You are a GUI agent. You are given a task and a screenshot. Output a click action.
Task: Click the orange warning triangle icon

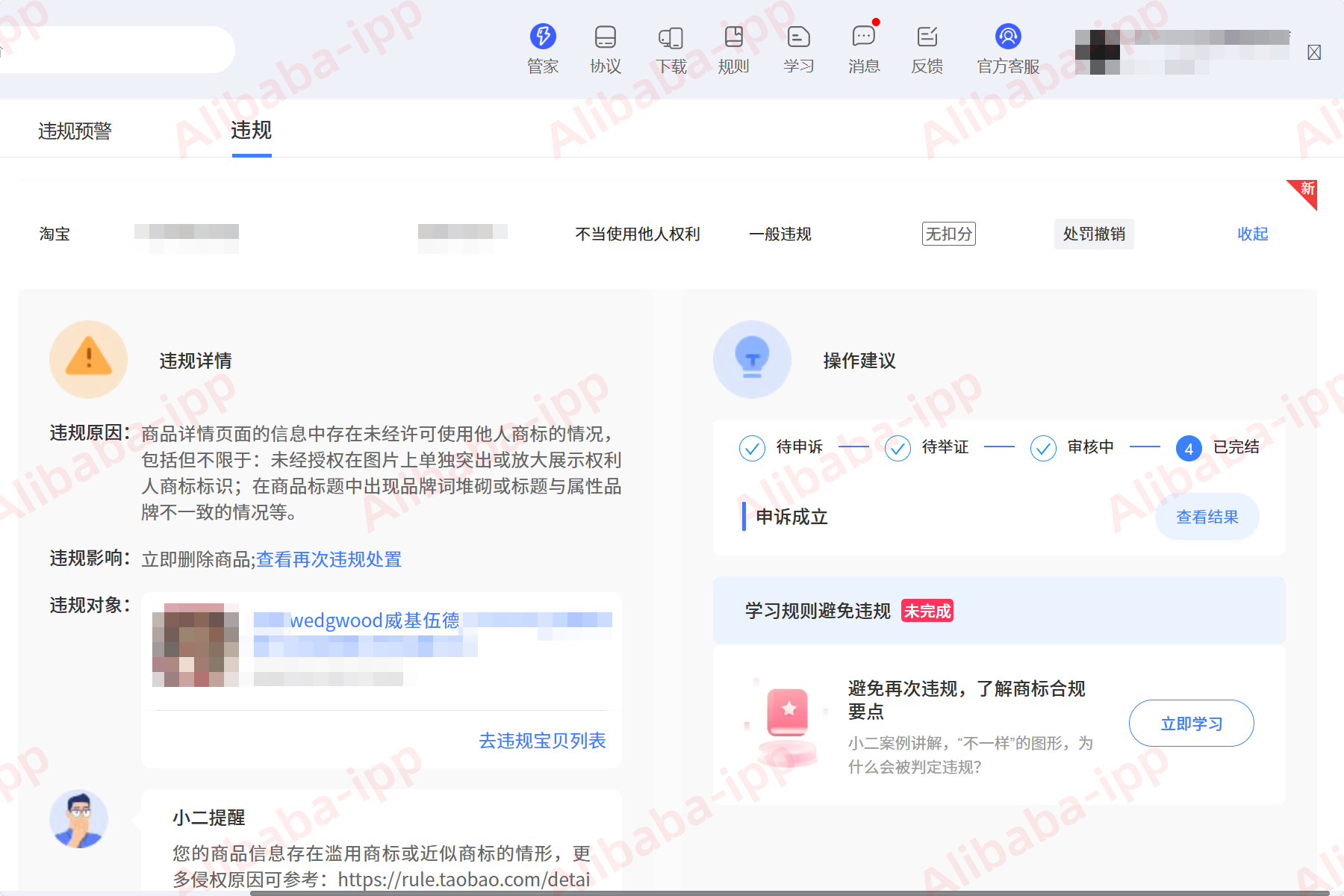click(89, 359)
